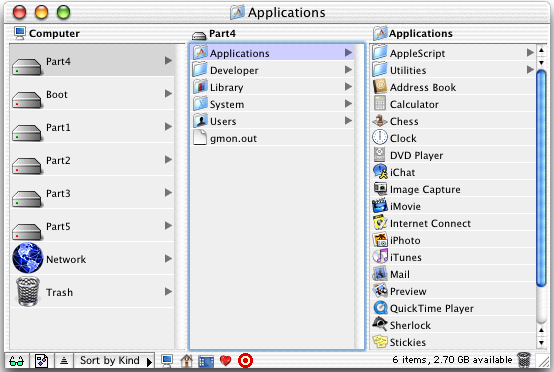Screen dimensions: 554x372
Task: Select the Developer folder
Action: click(x=272, y=70)
